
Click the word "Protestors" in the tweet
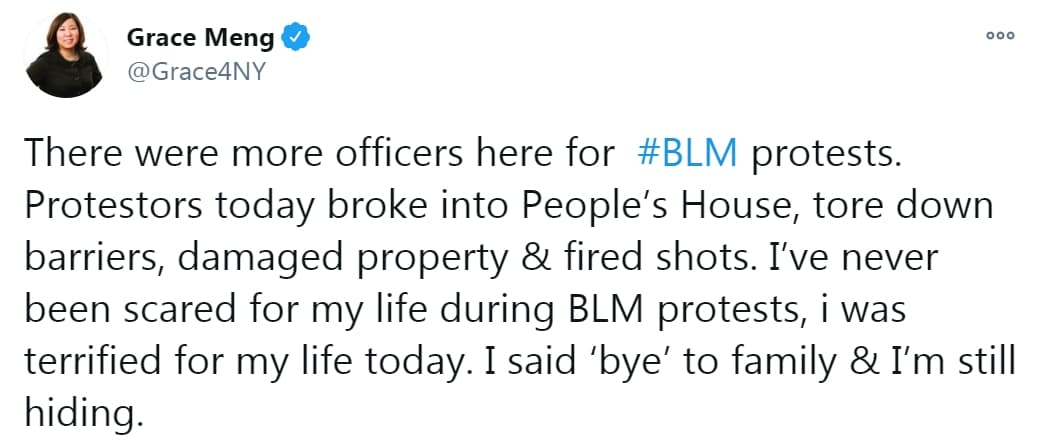coord(114,206)
